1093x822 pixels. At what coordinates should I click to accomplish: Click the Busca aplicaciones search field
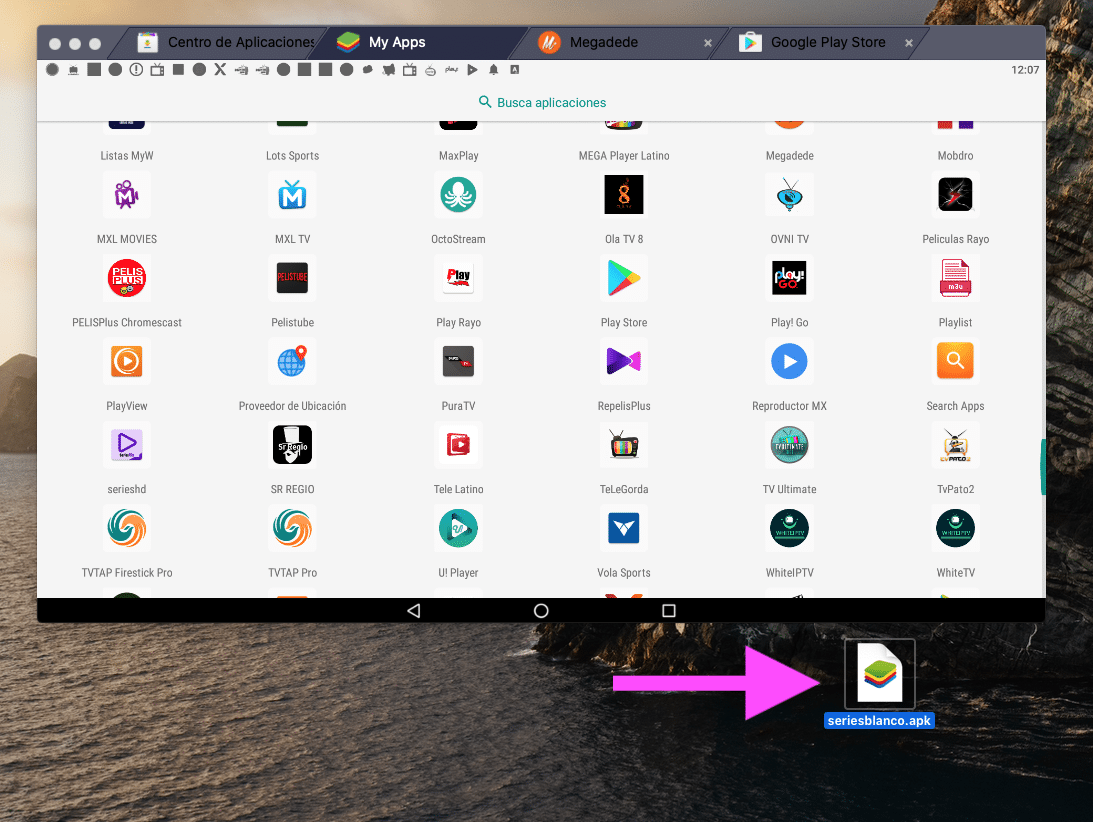click(x=543, y=102)
